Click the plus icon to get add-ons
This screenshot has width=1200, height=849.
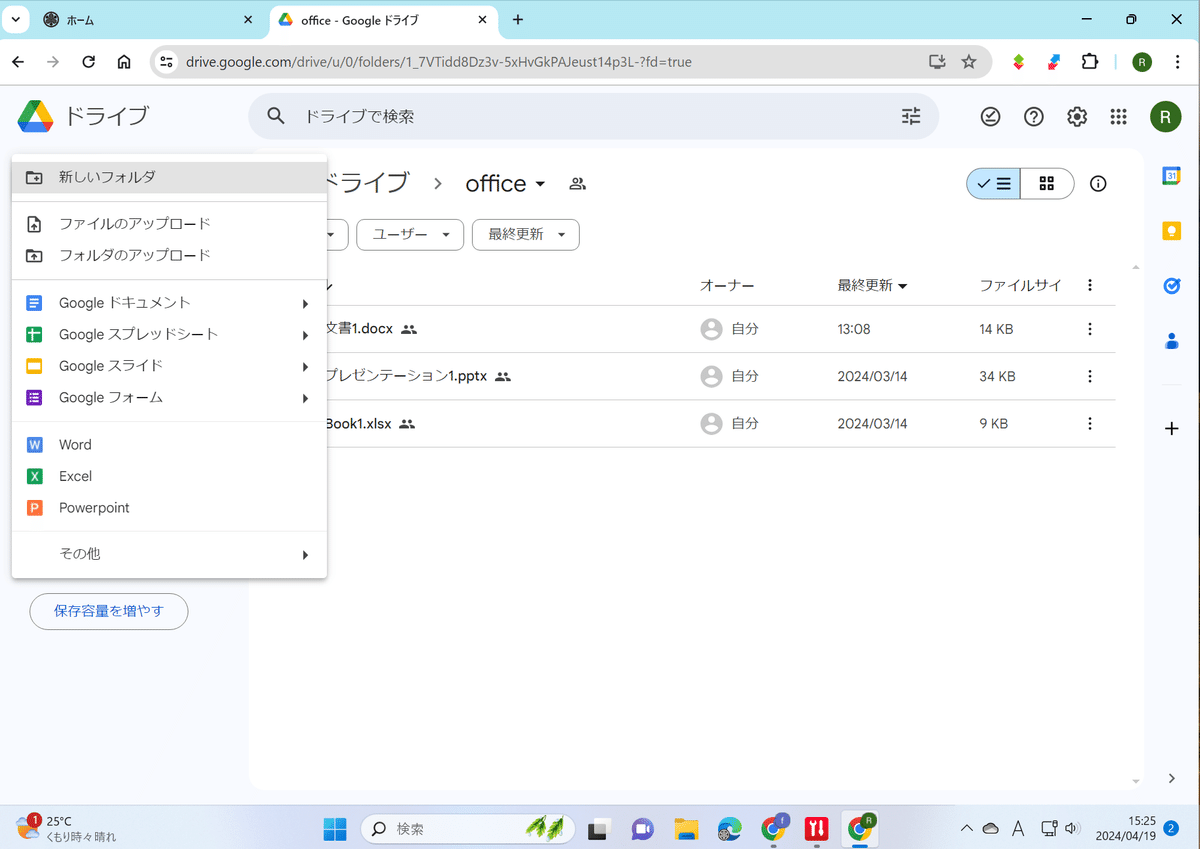coord(1172,429)
